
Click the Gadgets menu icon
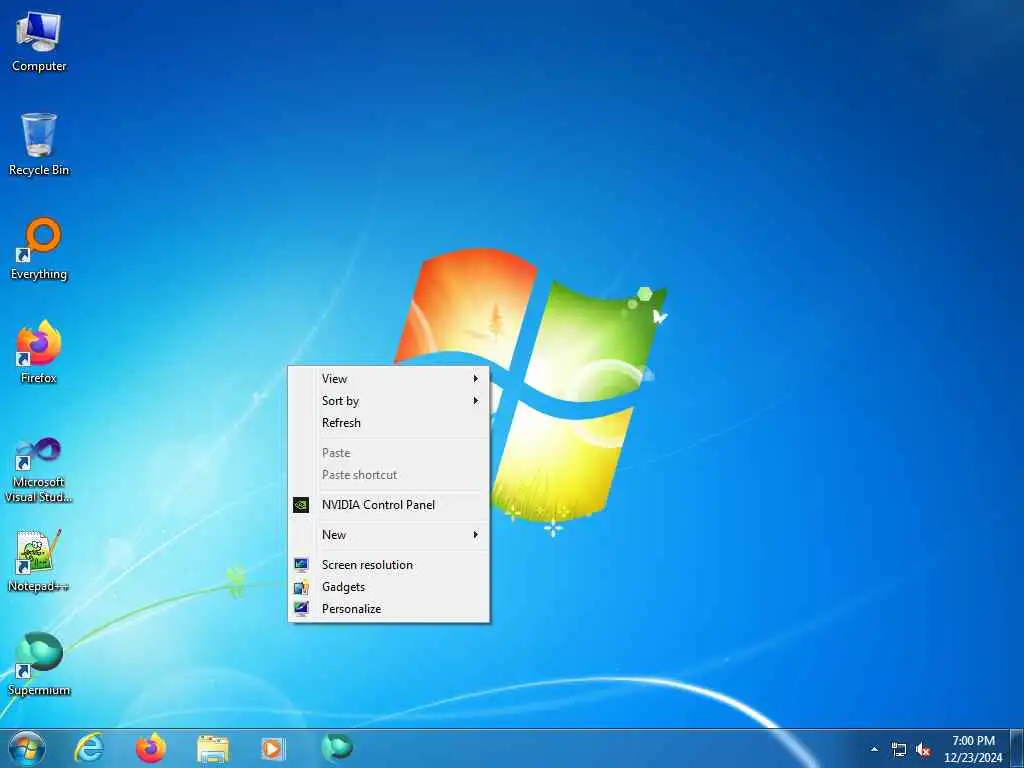301,587
